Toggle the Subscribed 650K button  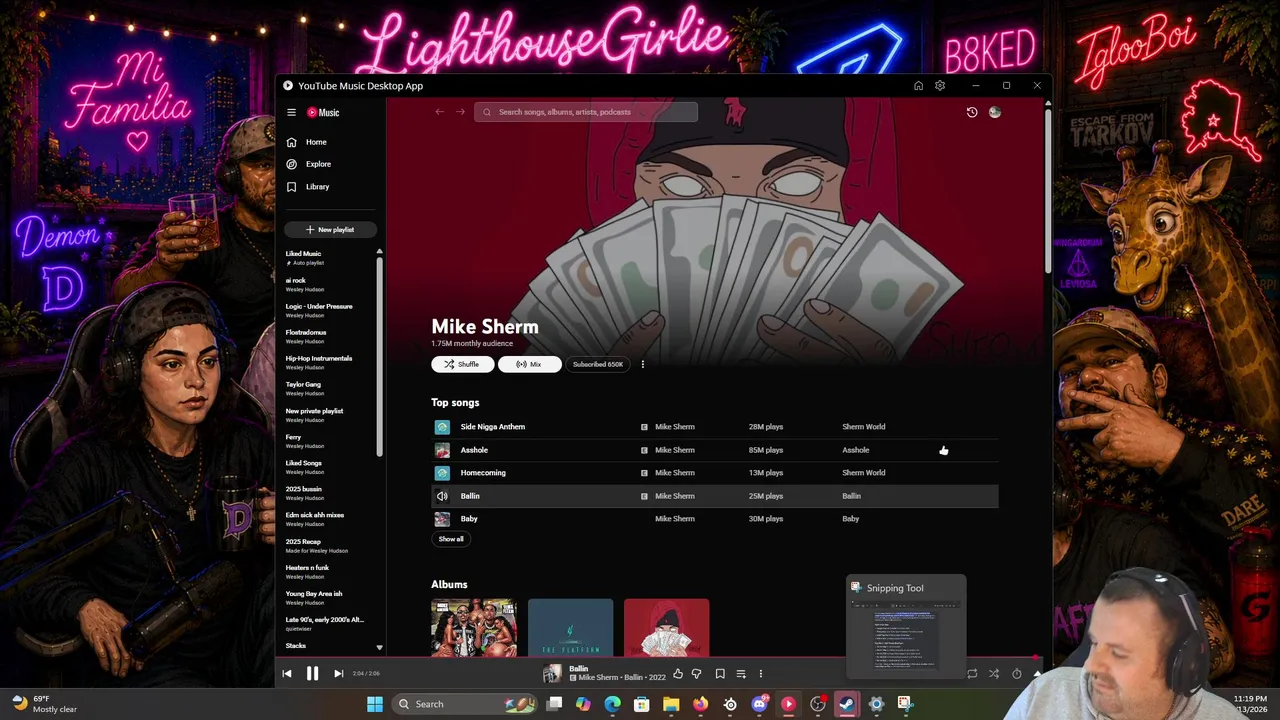coord(598,364)
